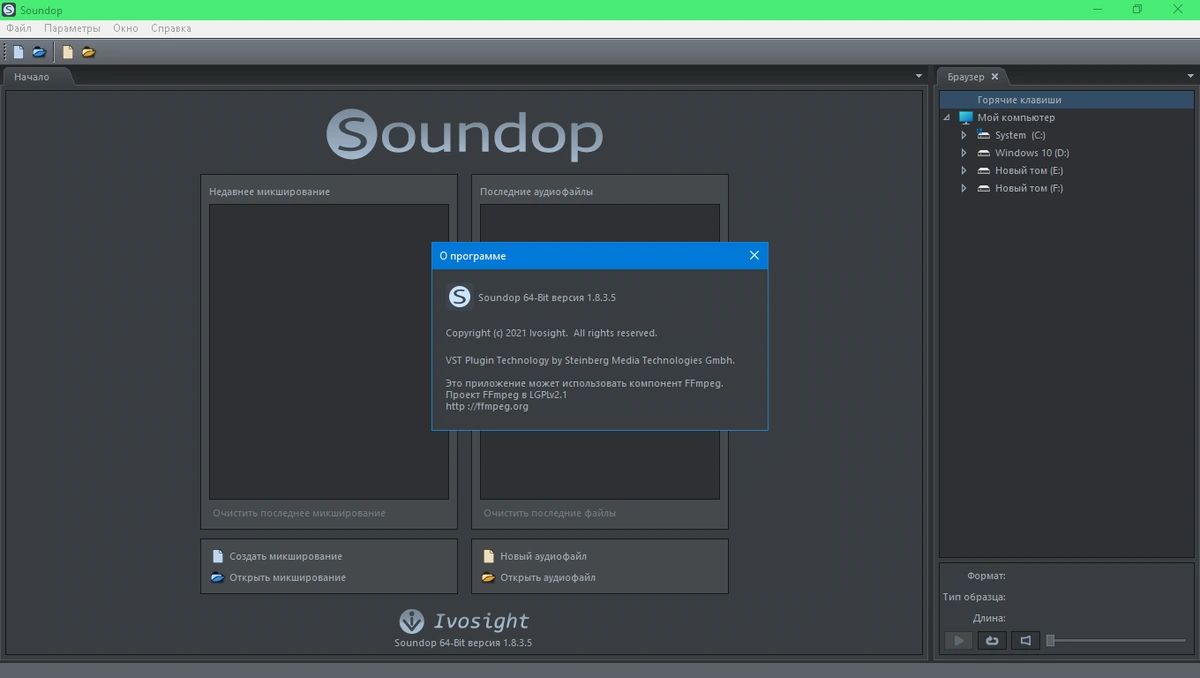The height and width of the screenshot is (678, 1200).
Task: Click the Открыть аудиофайл link
Action: coord(548,578)
